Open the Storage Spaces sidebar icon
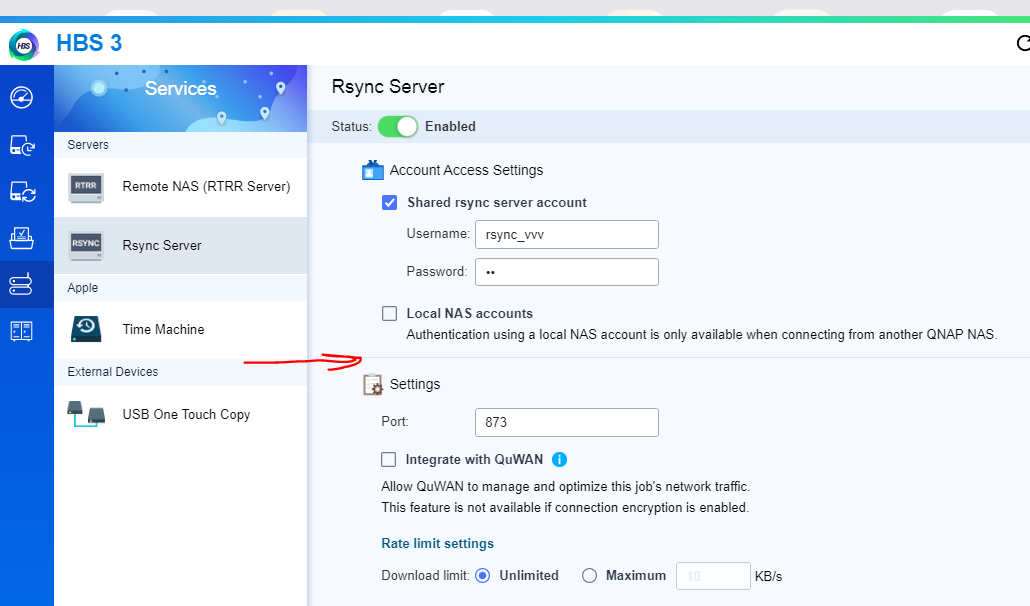Viewport: 1030px width, 606px height. (22, 331)
